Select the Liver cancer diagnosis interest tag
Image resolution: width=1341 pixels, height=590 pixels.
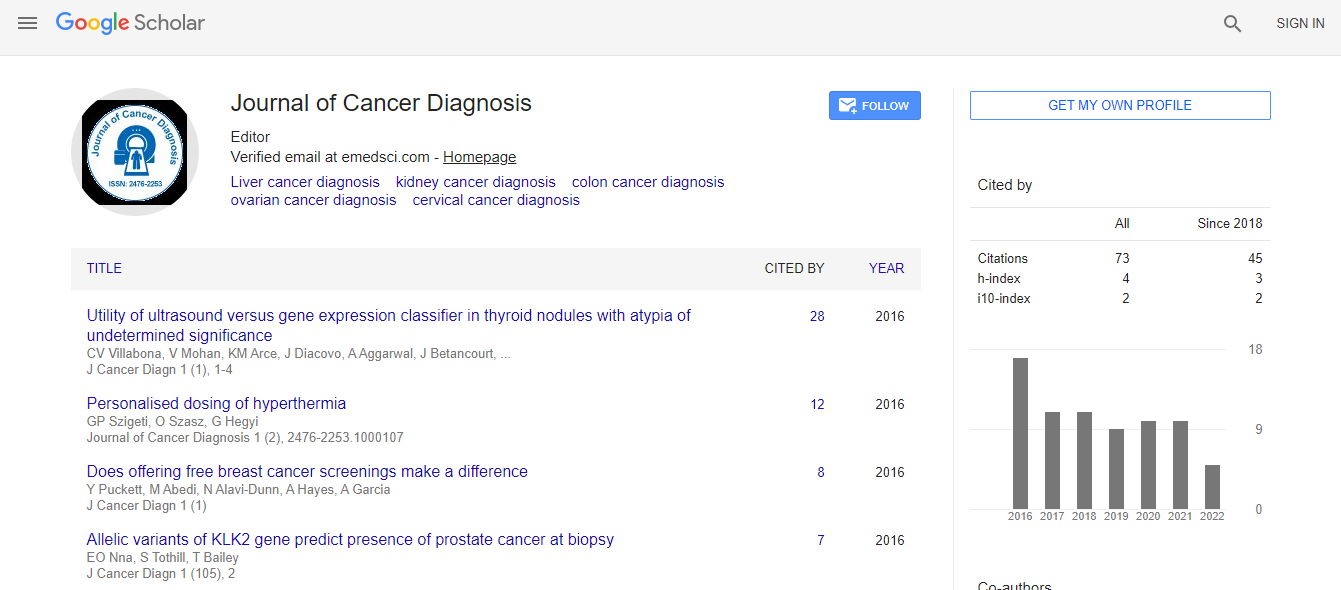point(305,182)
